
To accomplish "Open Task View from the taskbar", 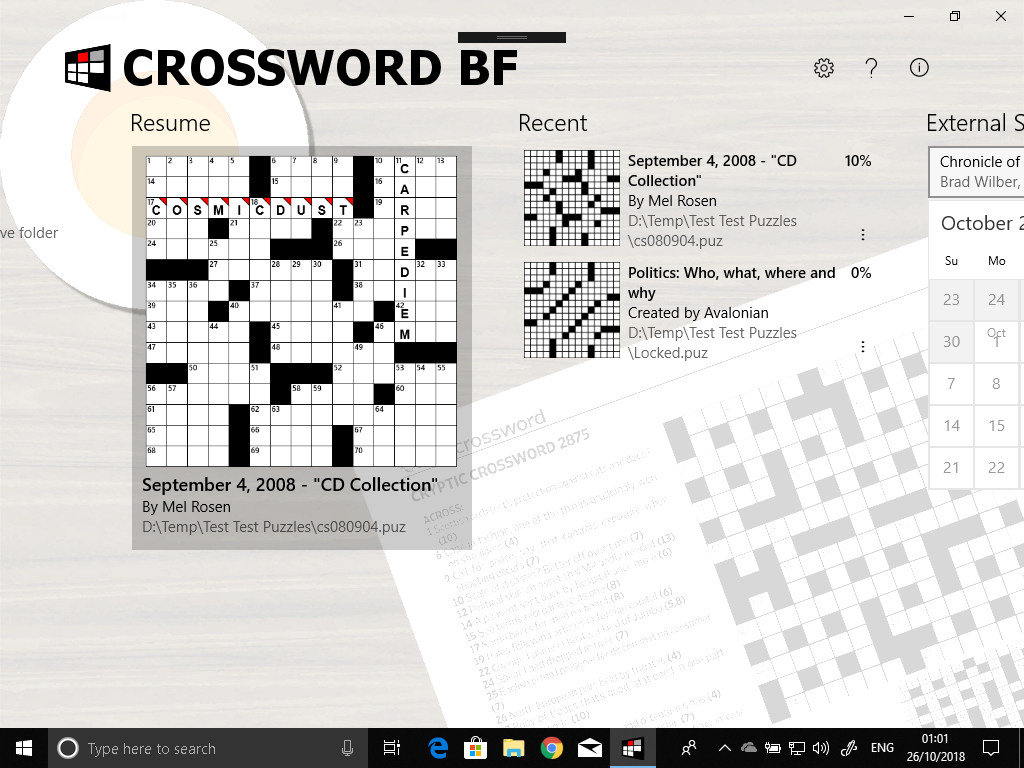I will tap(392, 748).
